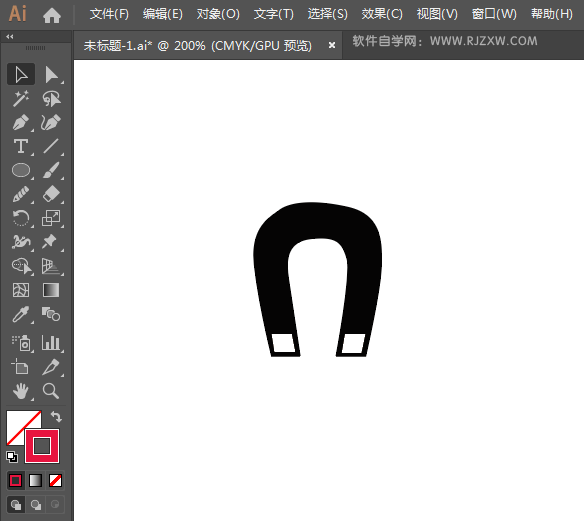Select the Magic Wand tool

click(x=21, y=98)
